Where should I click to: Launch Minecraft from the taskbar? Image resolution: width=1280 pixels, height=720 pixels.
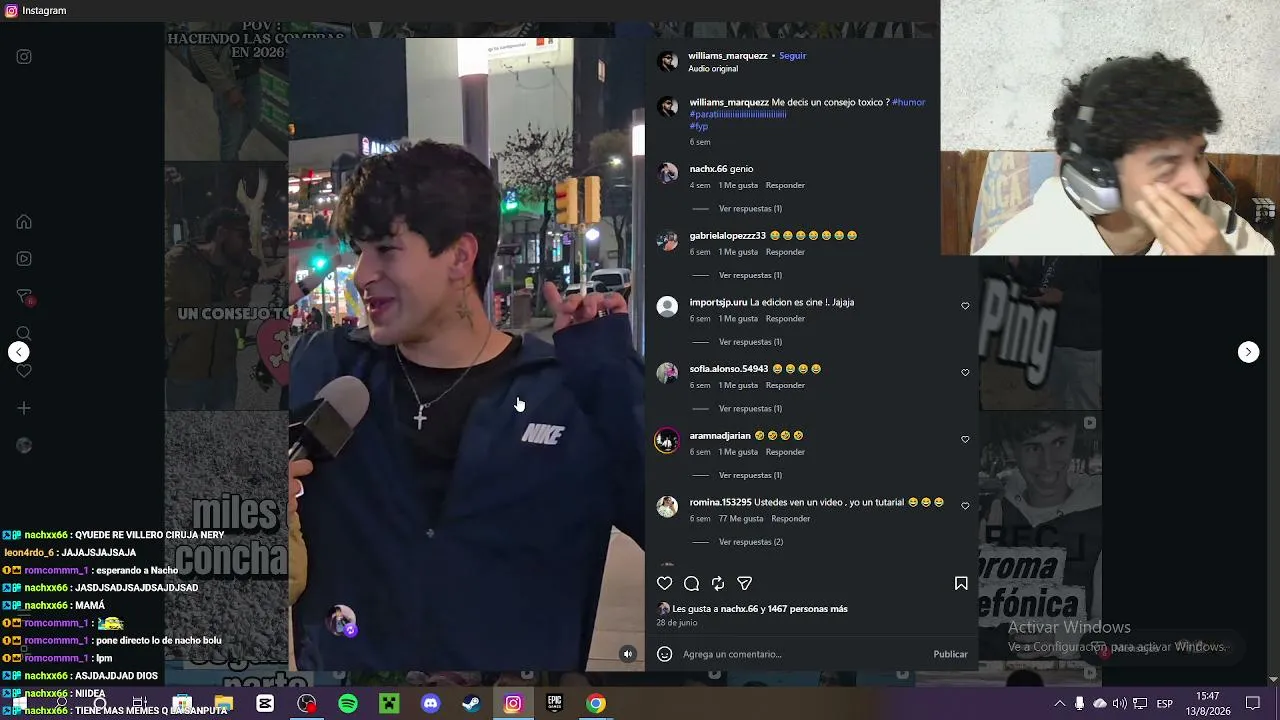(x=389, y=704)
